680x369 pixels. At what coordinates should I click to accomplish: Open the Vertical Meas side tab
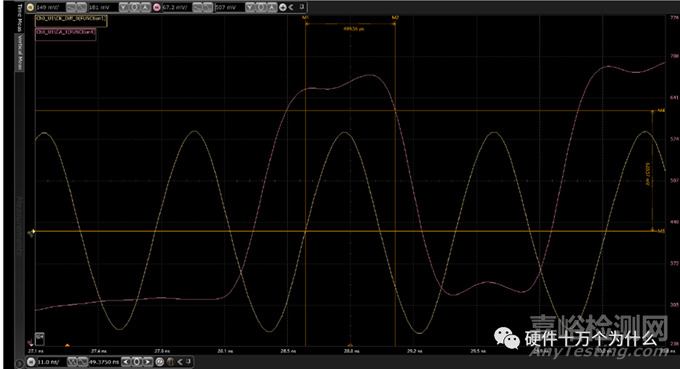pyautogui.click(x=19, y=52)
